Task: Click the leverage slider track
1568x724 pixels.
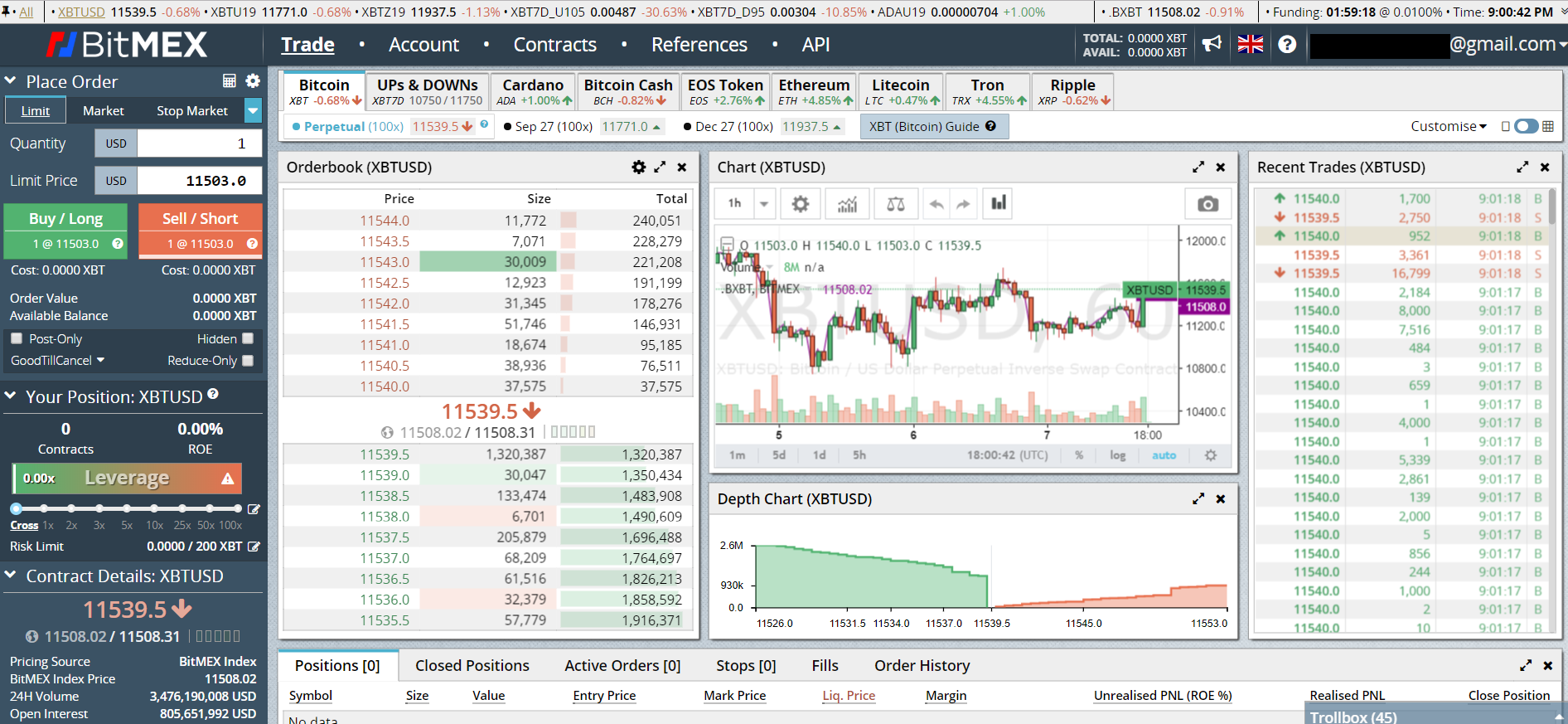Action: (x=127, y=508)
